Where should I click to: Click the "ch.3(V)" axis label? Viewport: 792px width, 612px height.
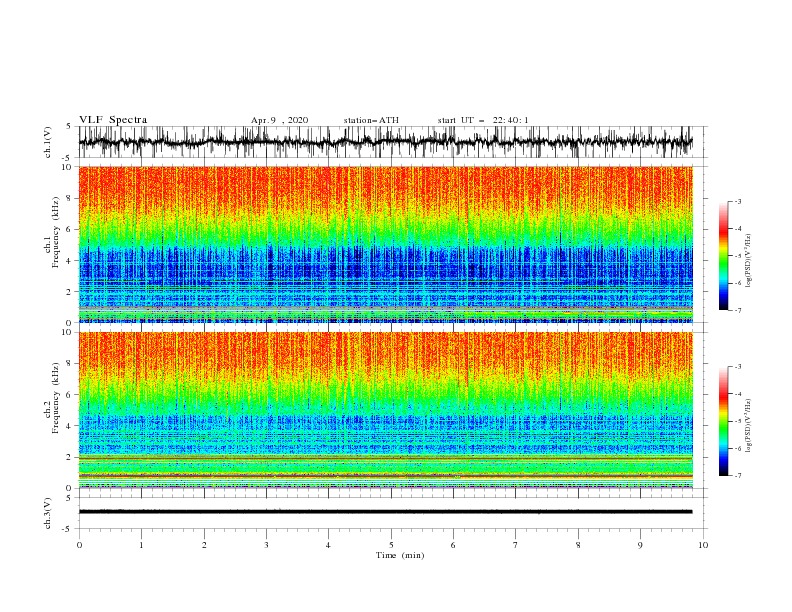click(x=48, y=513)
